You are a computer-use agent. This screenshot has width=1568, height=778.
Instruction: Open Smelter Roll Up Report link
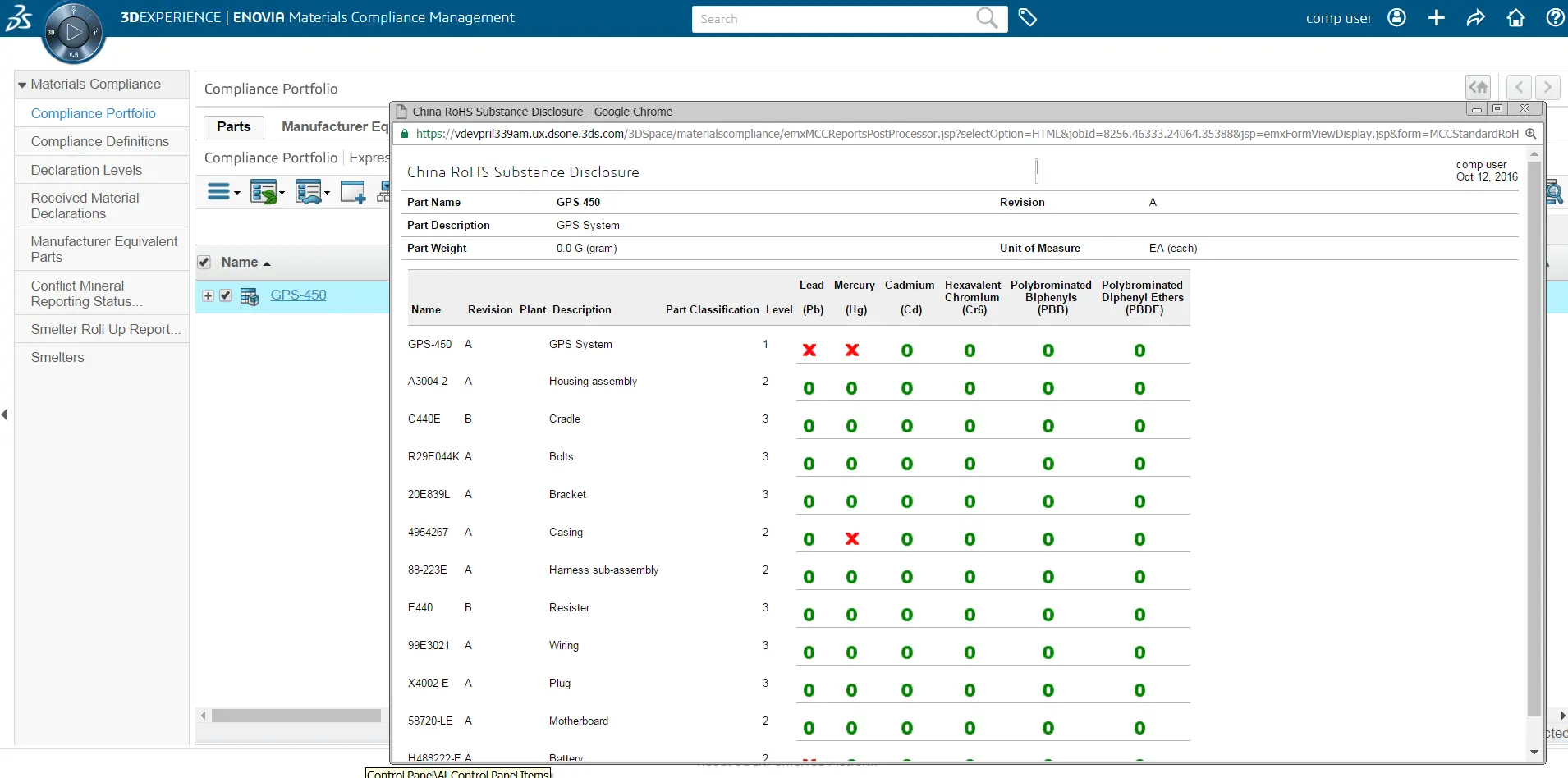(x=105, y=329)
